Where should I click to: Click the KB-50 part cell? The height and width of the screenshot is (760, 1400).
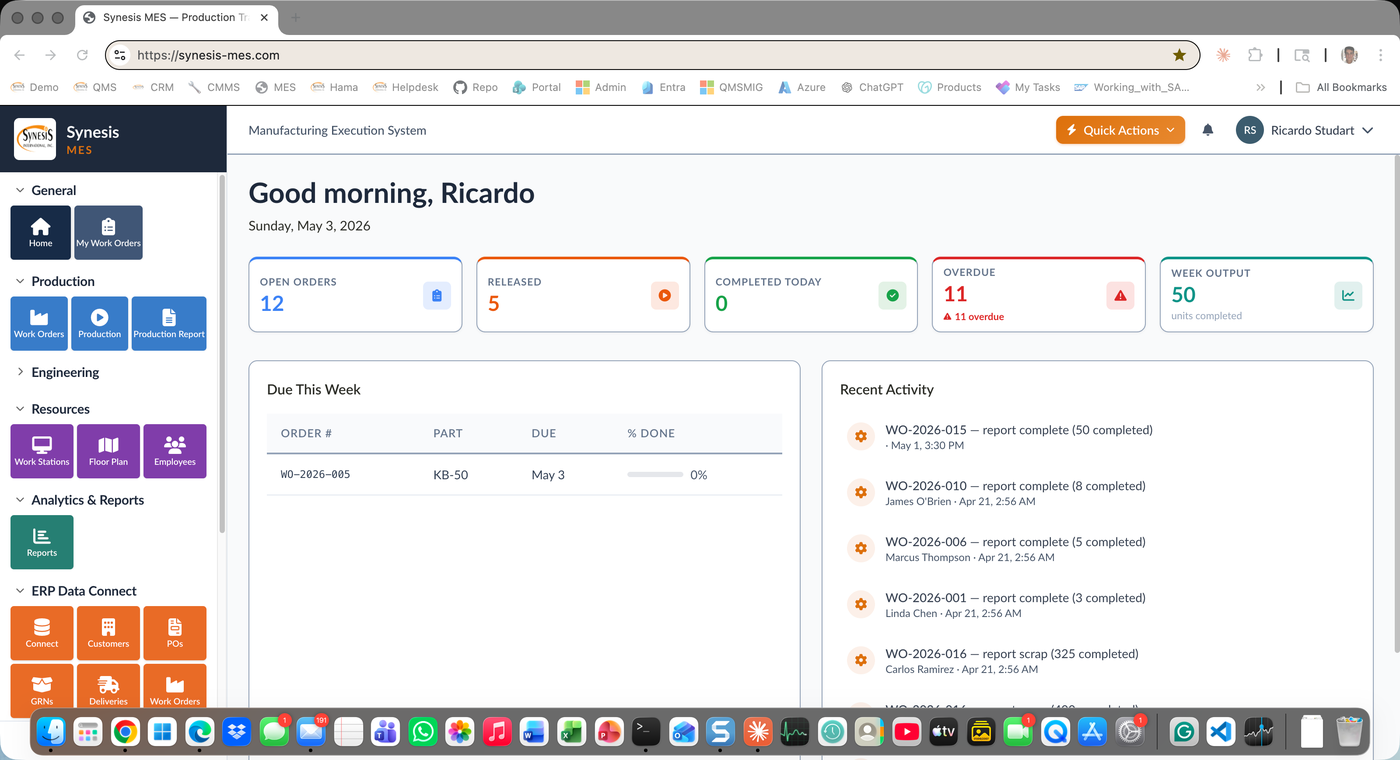[x=450, y=475]
